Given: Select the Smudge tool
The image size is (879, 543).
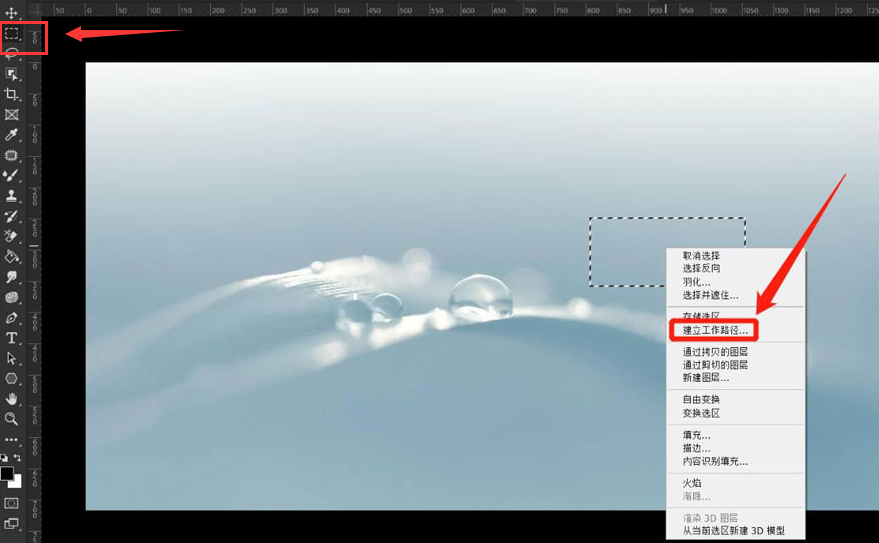Looking at the screenshot, I should [11, 277].
